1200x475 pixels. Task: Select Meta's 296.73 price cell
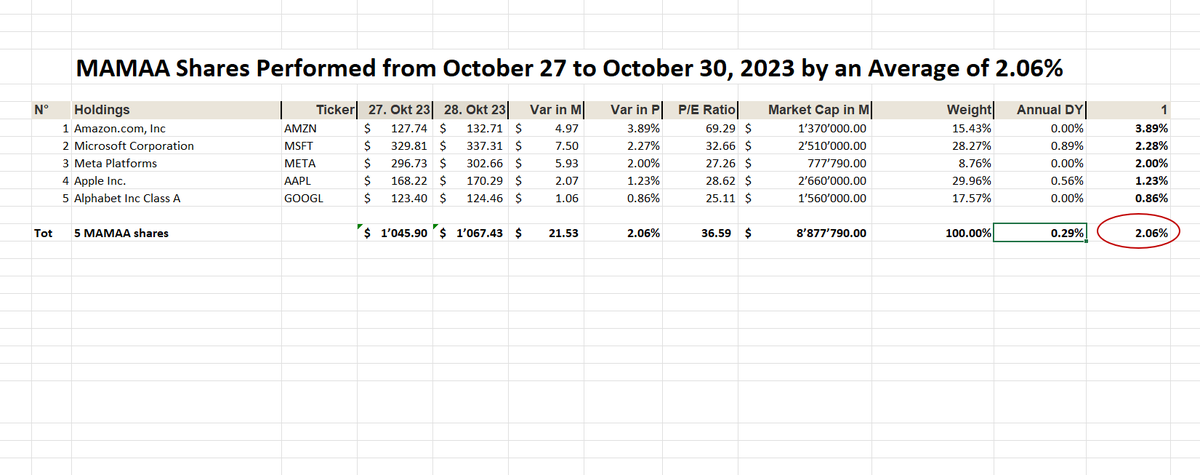pos(397,162)
